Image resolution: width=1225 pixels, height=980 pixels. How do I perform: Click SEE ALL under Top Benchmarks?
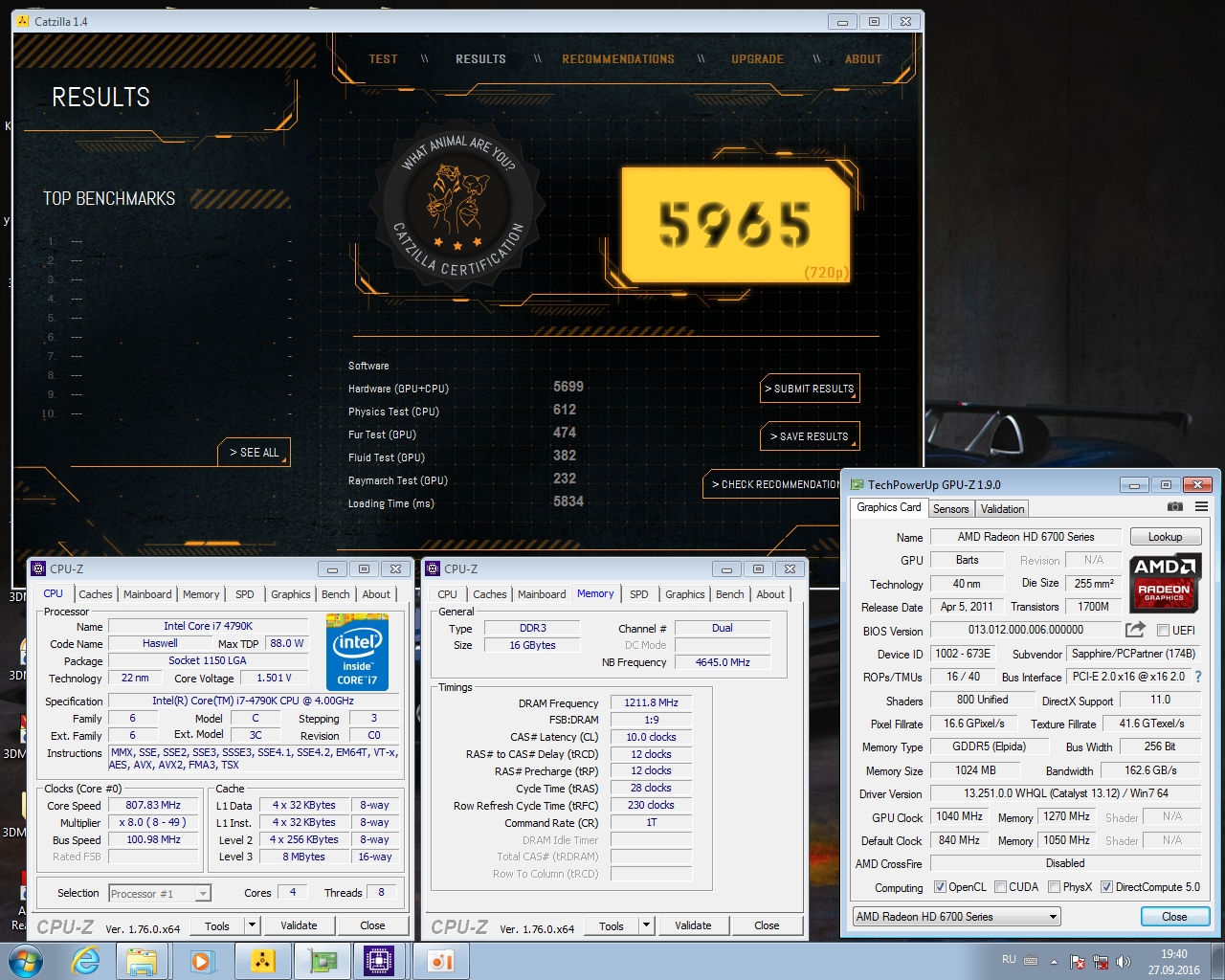(254, 453)
